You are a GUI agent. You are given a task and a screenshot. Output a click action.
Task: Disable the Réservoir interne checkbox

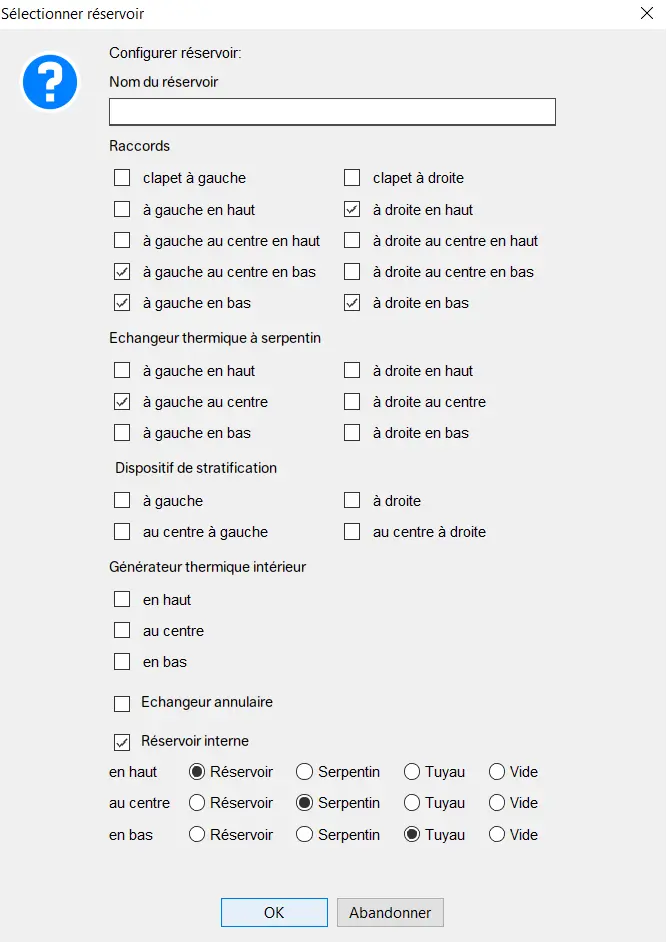tap(122, 742)
